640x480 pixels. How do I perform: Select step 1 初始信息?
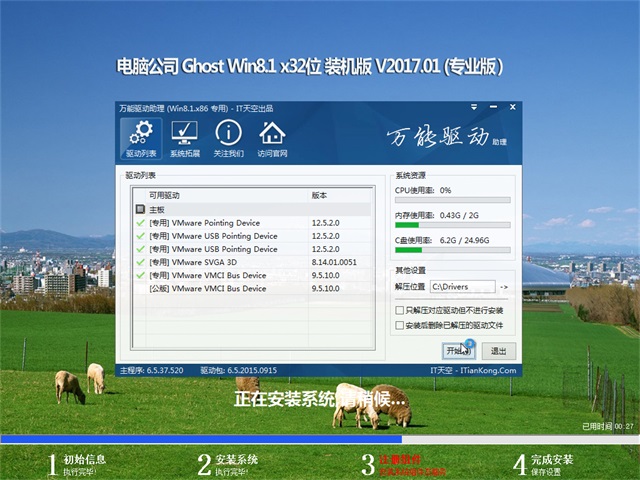pyautogui.click(x=77, y=464)
